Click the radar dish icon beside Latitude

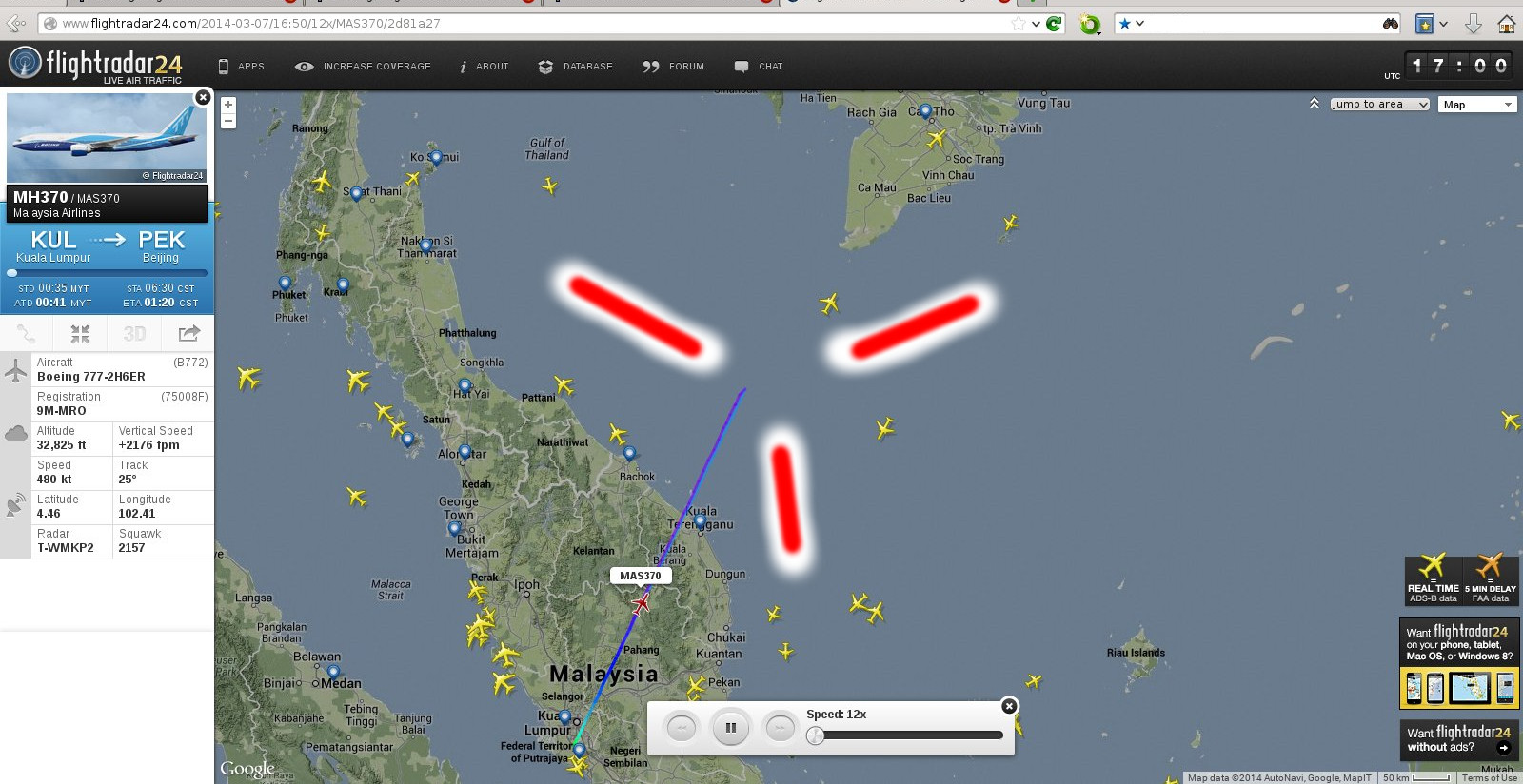(16, 505)
